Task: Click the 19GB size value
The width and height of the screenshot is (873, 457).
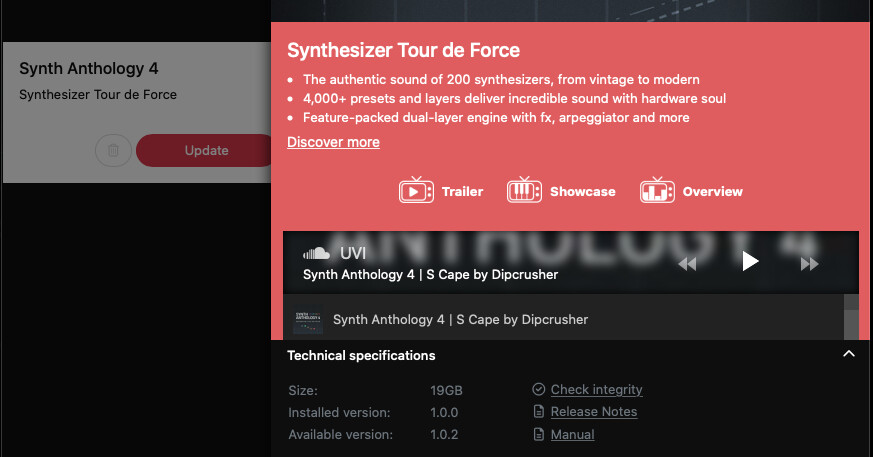Action: pyautogui.click(x=446, y=391)
